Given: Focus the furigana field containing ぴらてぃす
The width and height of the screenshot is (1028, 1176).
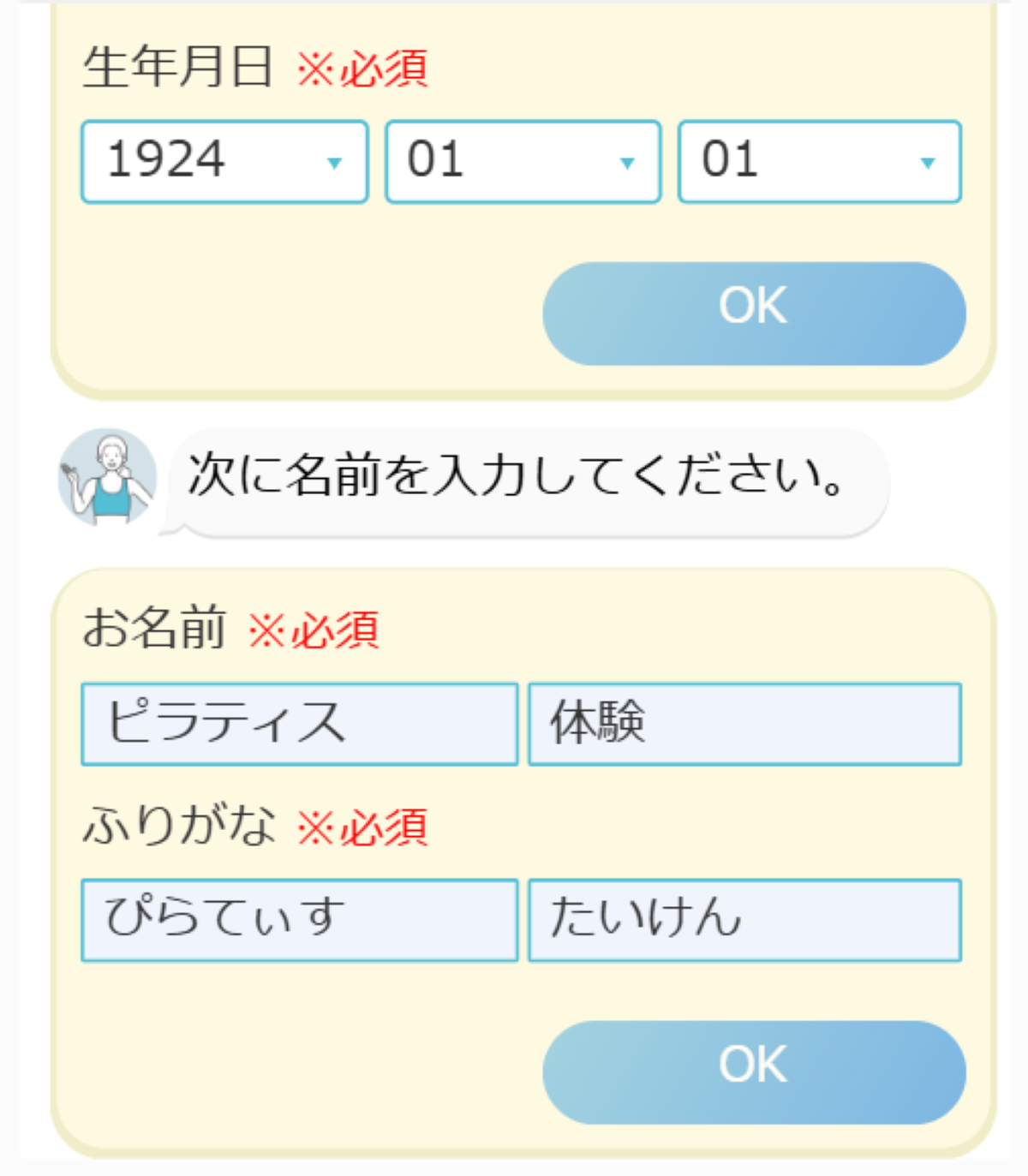Looking at the screenshot, I should tap(300, 920).
